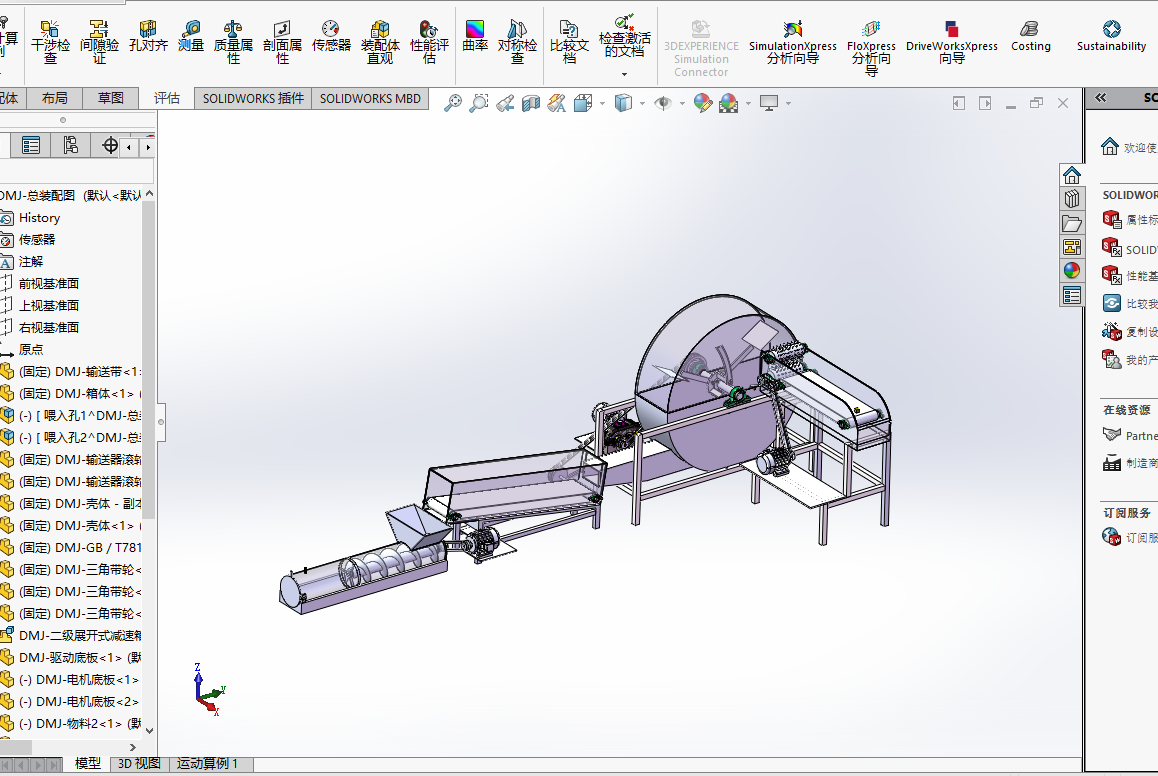The width and height of the screenshot is (1158, 776).
Task: Open the SOLIDWORKS 插件 tab
Action: 253,98
